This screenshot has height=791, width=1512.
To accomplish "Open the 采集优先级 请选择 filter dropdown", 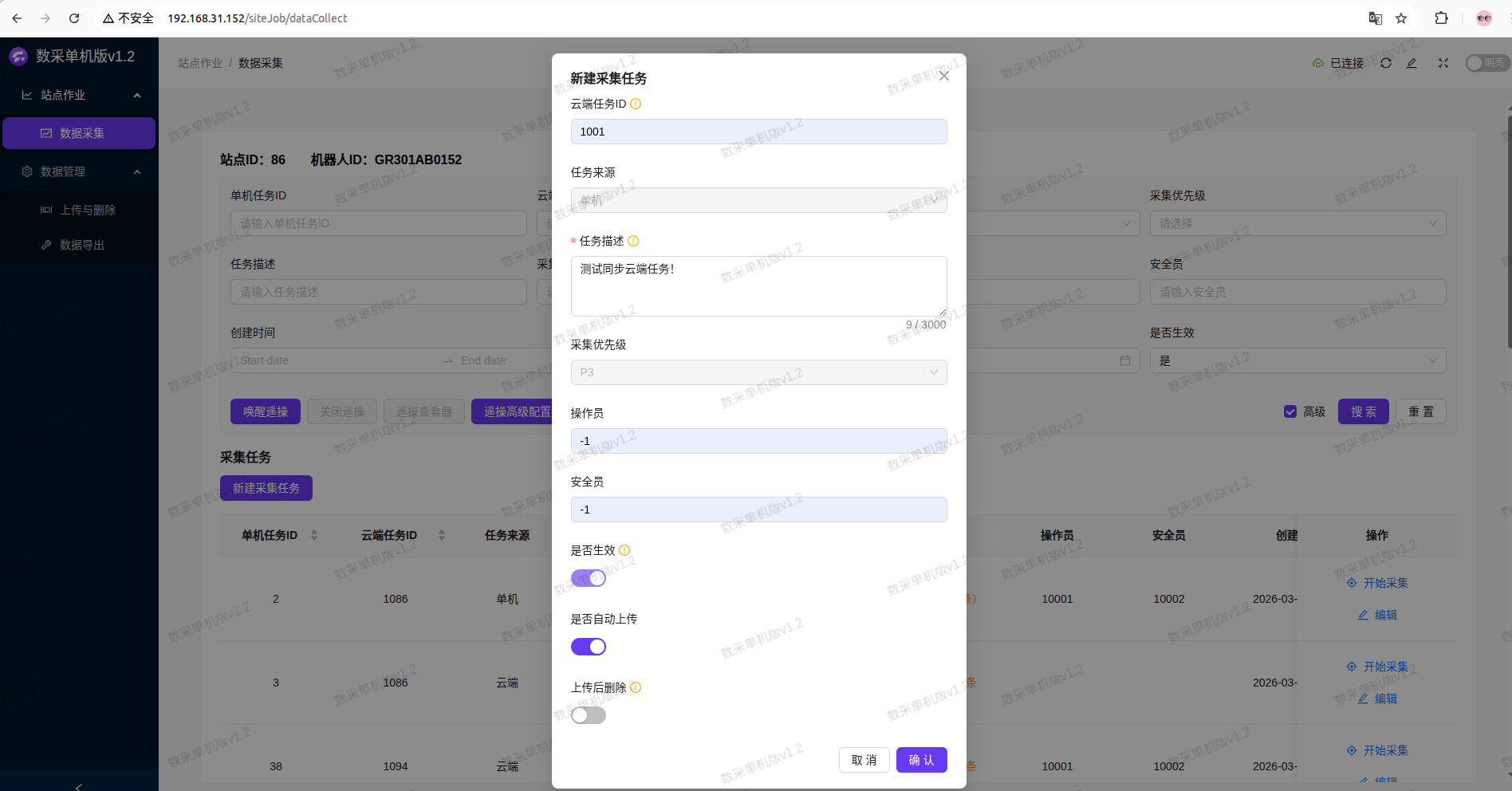I will point(1297,223).
